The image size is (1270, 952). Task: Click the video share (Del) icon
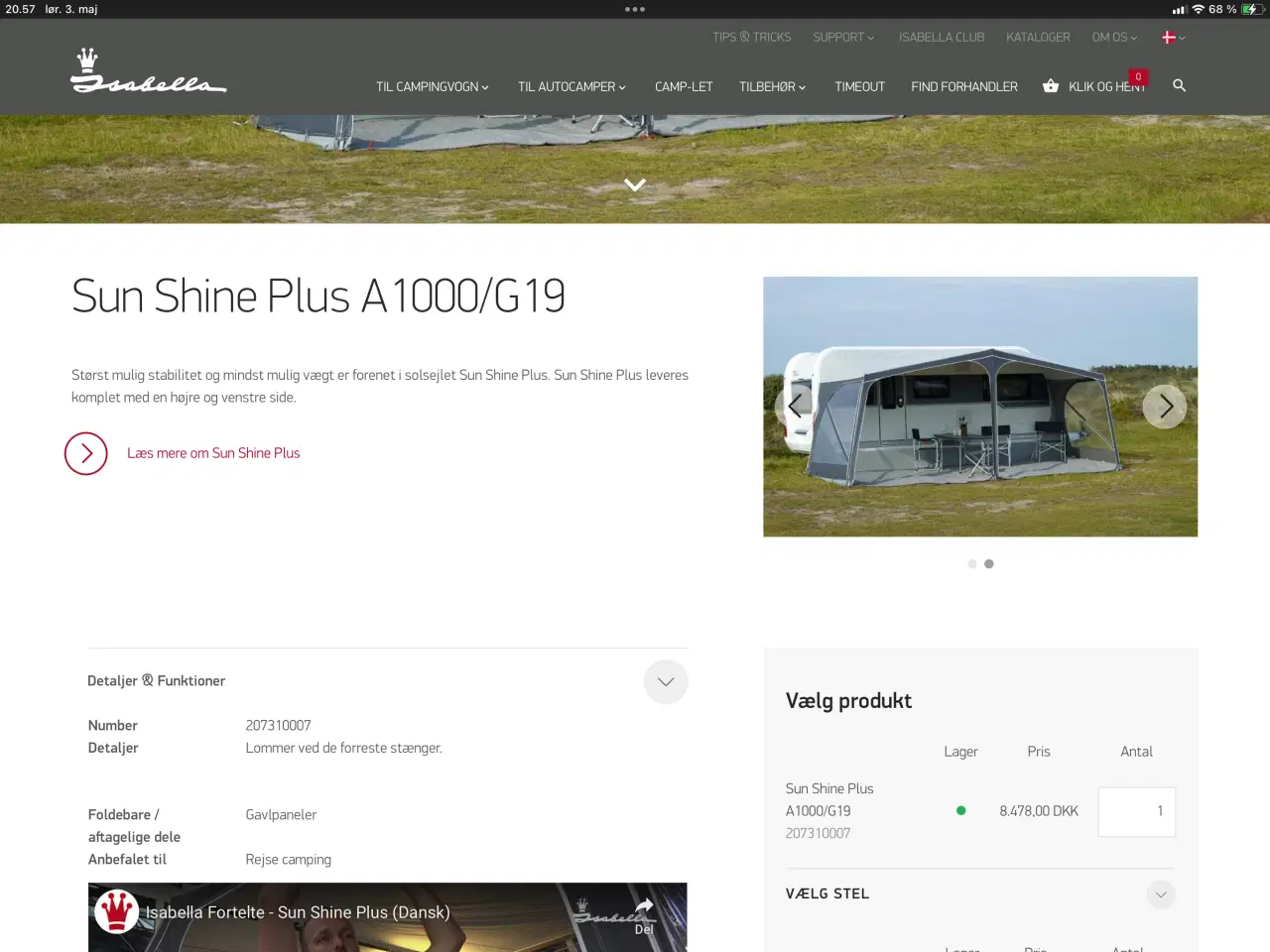point(644,914)
